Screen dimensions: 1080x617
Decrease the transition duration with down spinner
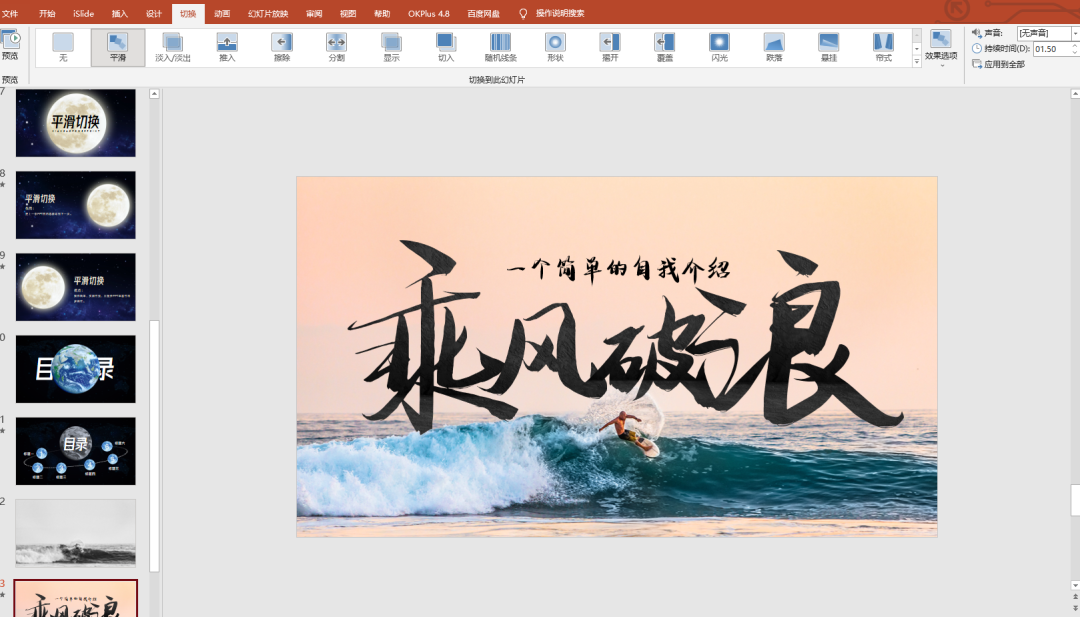[x=1074, y=52]
